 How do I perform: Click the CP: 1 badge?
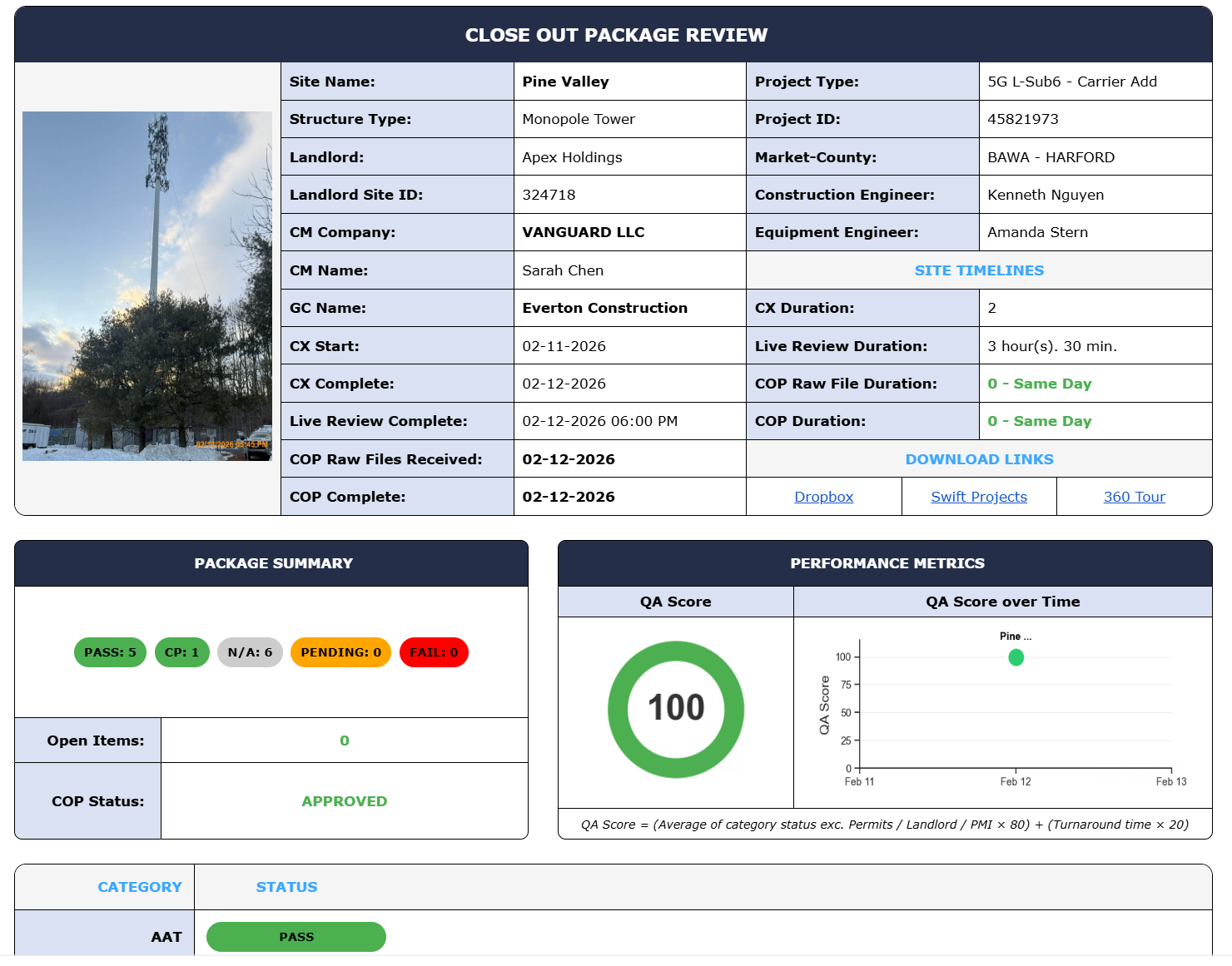click(181, 652)
